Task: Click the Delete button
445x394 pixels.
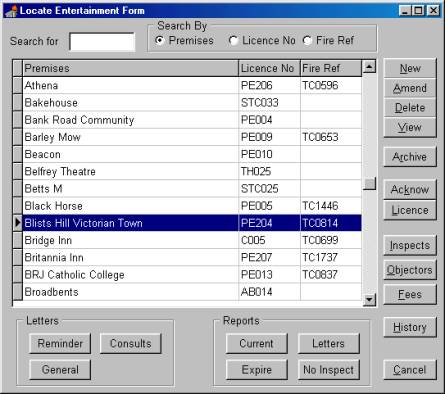Action: point(410,108)
